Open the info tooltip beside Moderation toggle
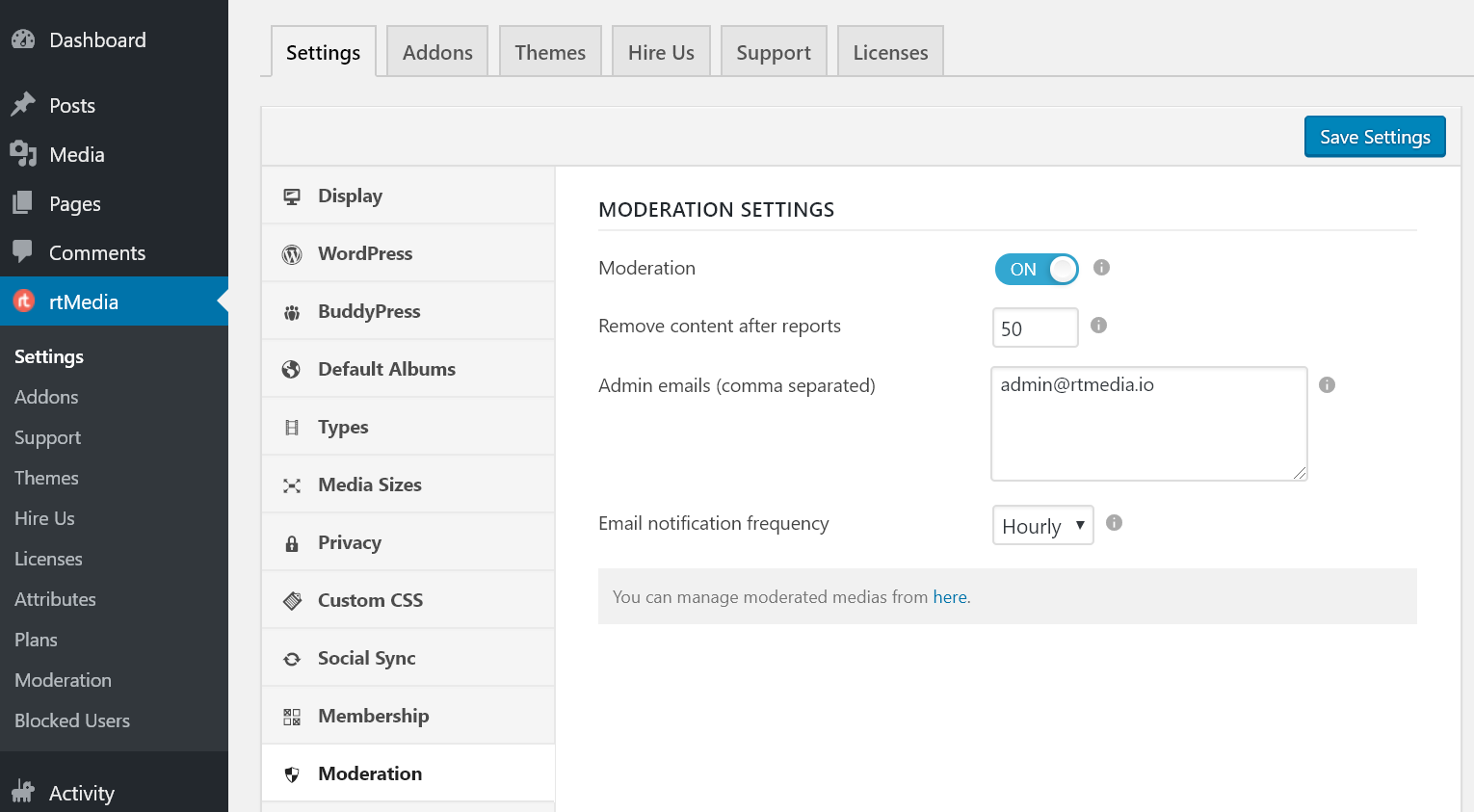Screen dimensions: 1474x812 point(1101,267)
